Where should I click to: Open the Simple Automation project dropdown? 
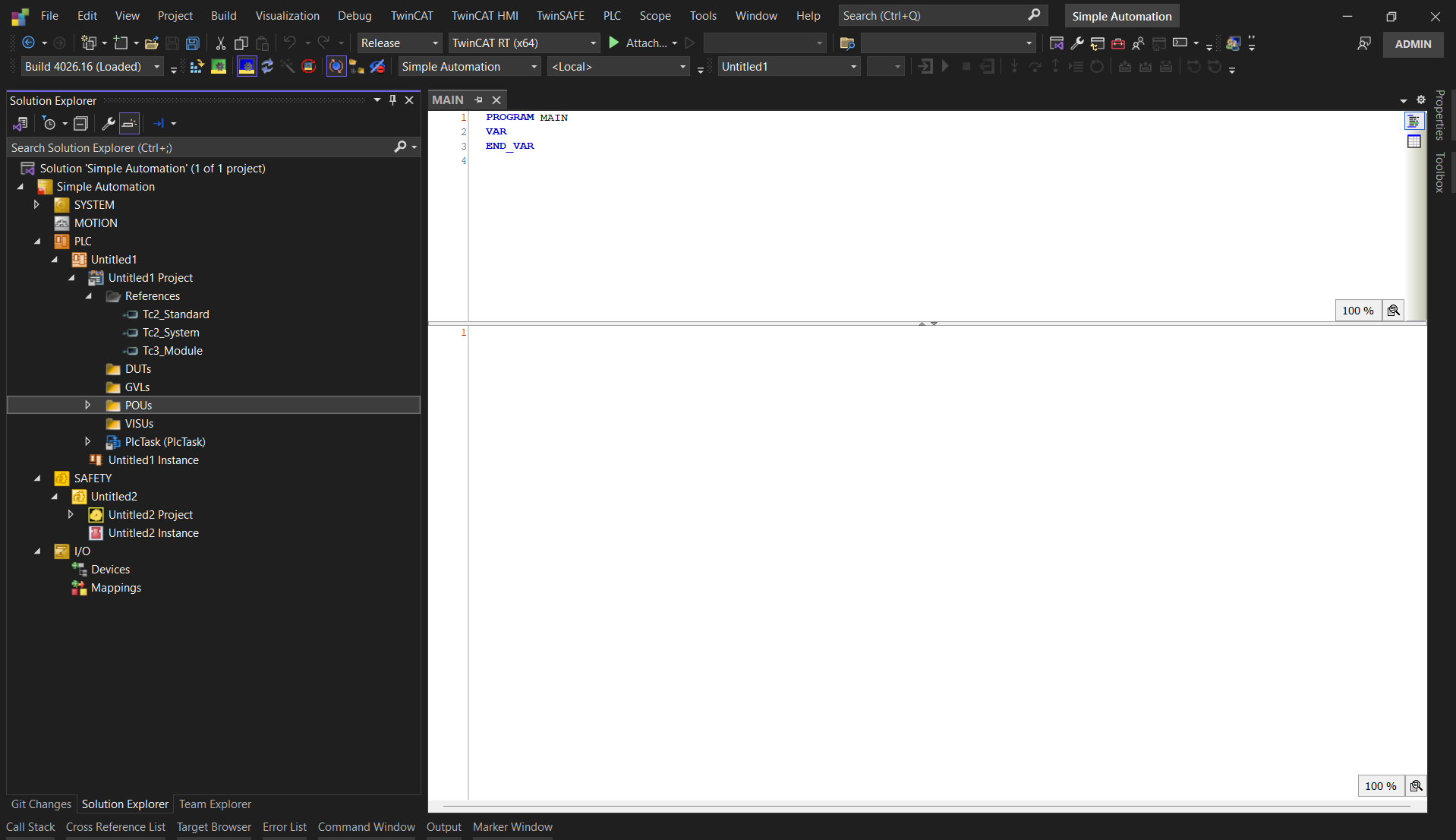(469, 67)
